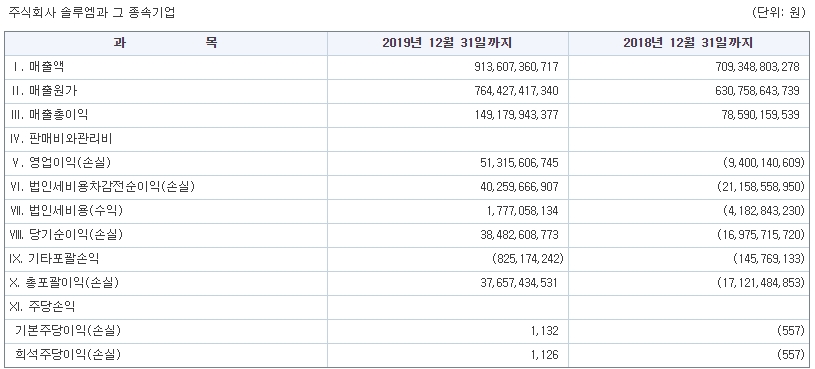Select value (16,975,715,720)

click(x=761, y=235)
